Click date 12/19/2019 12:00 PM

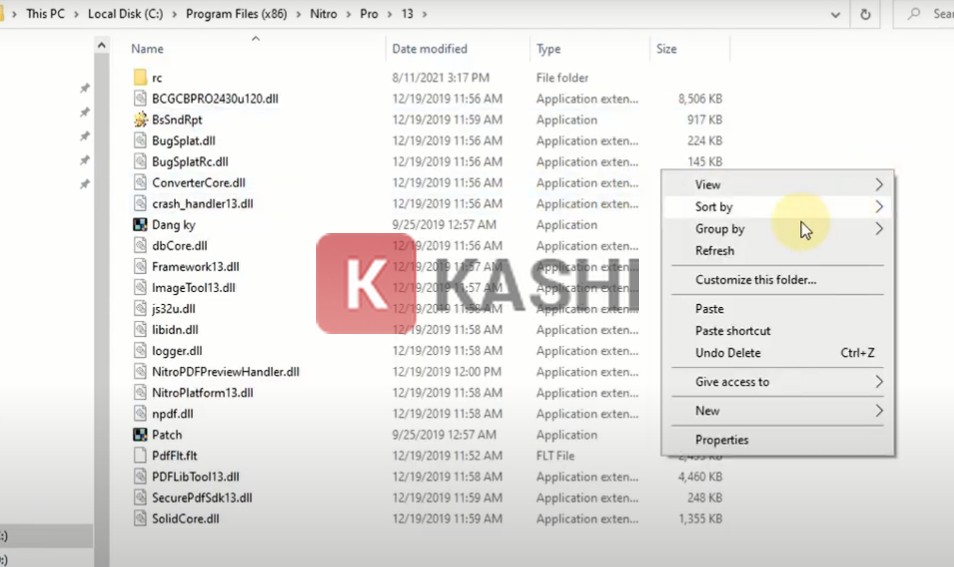447,371
